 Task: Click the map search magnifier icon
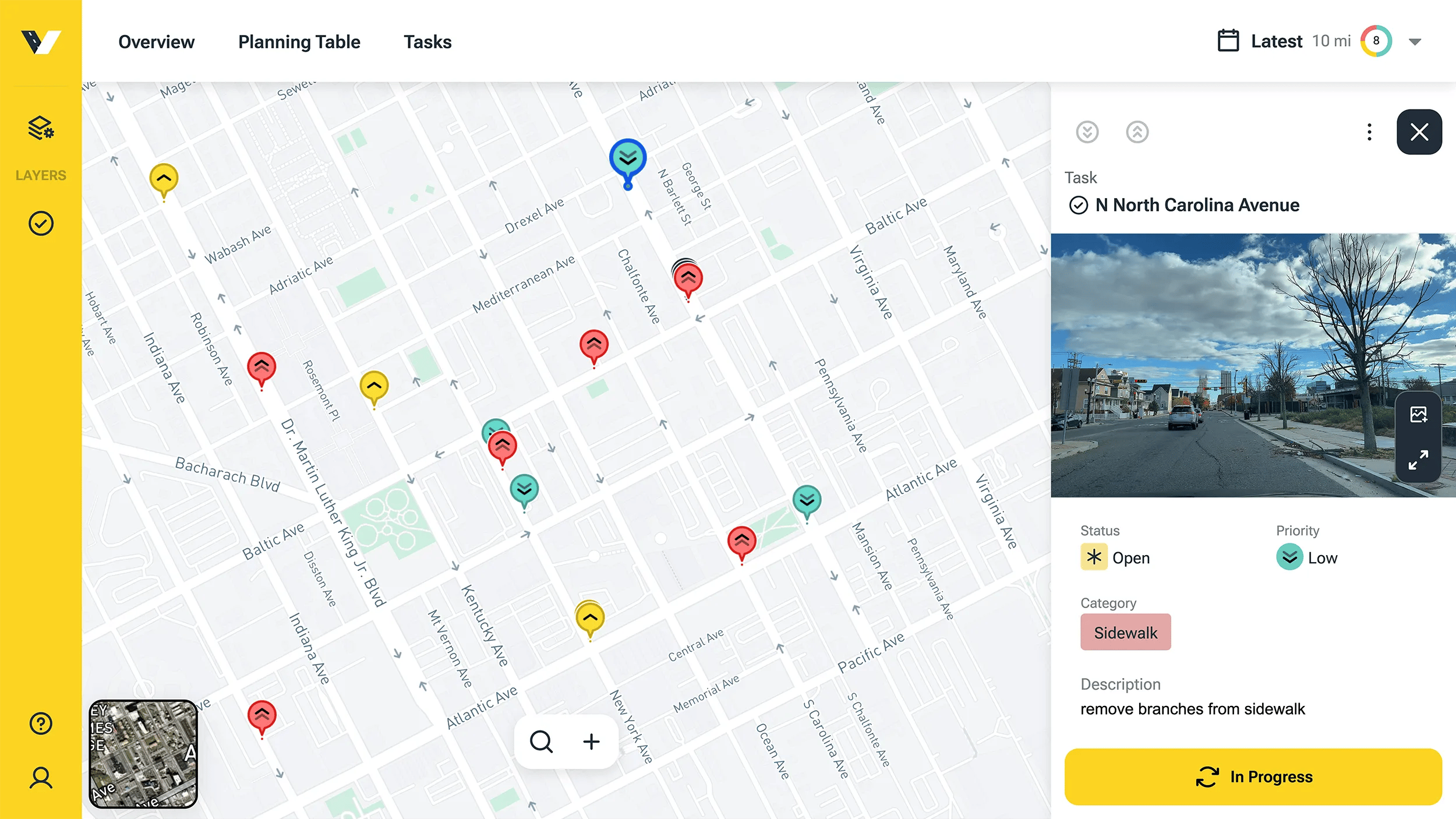(x=541, y=742)
